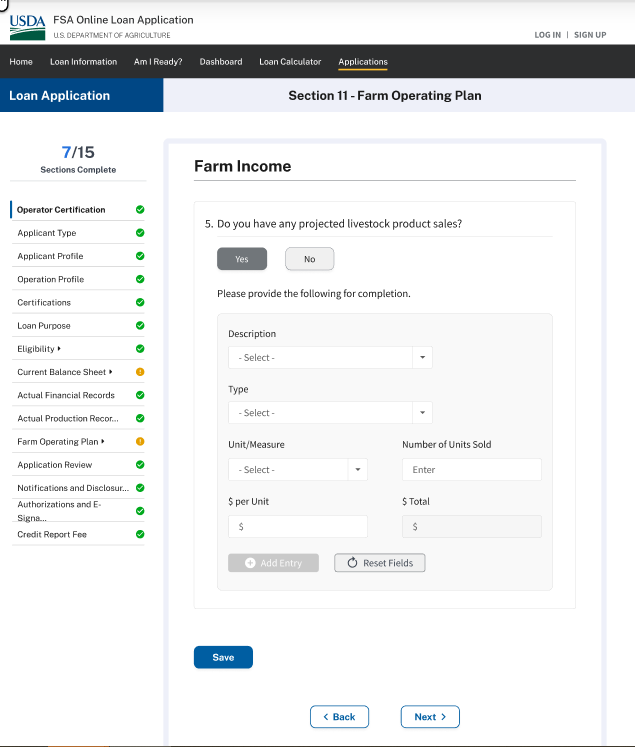Click the blue Save button
This screenshot has height=747, width=635.
[223, 657]
